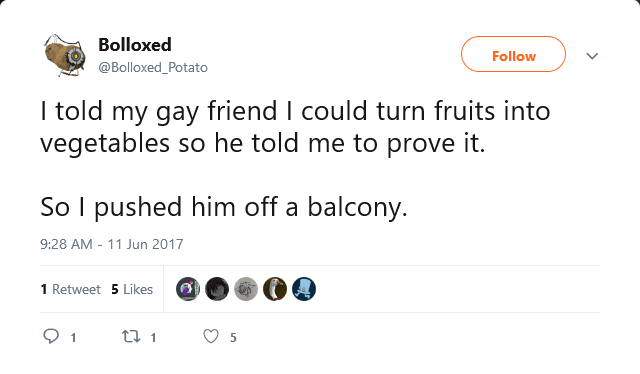Open the 9:28 AM - 11 Jun 2017 timestamp
Image resolution: width=640 pixels, height=374 pixels.
112,244
